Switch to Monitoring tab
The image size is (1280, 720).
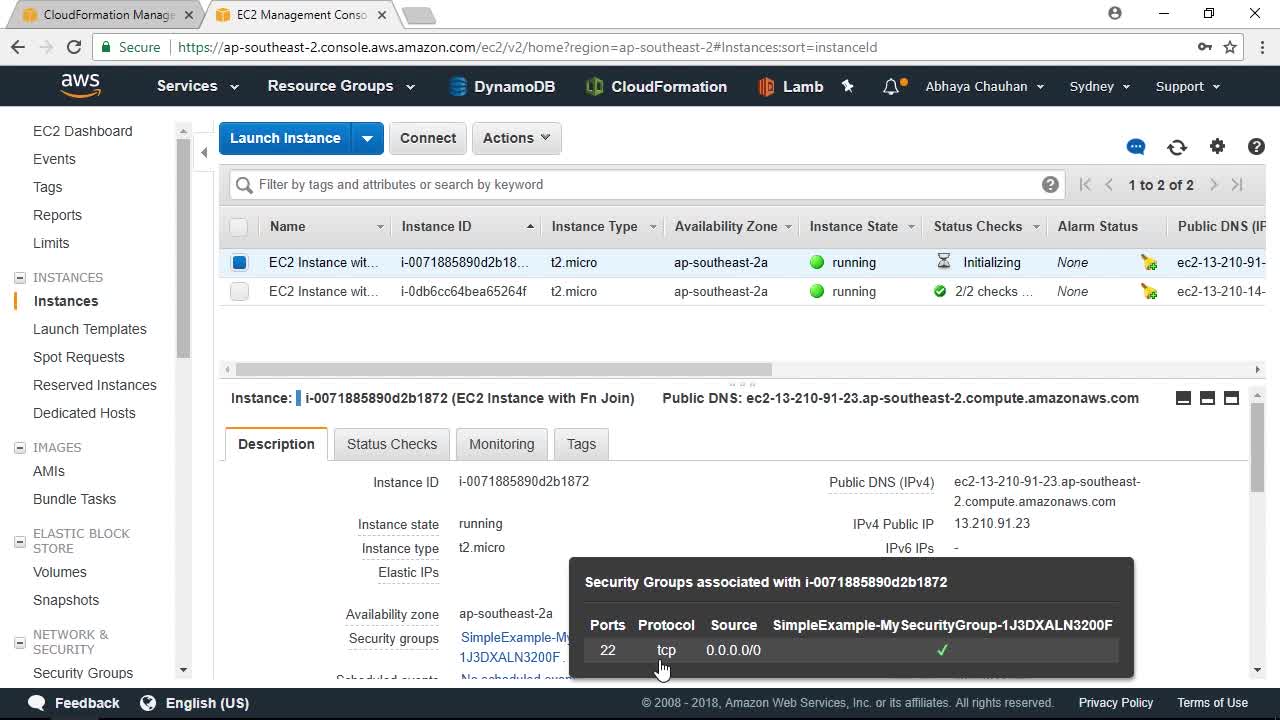(502, 444)
